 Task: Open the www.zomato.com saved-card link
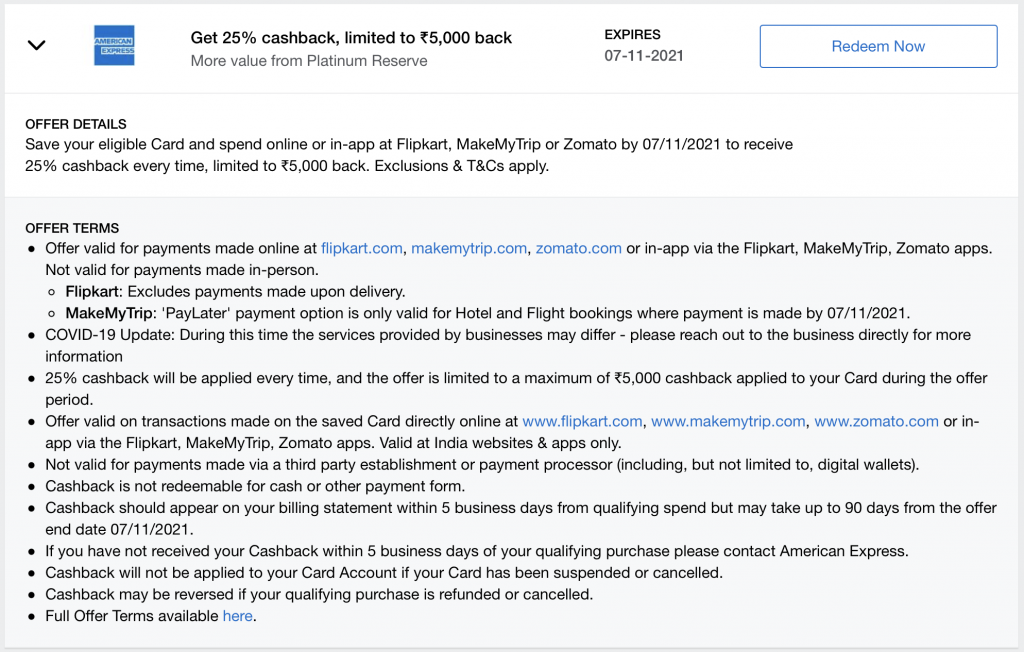point(876,421)
